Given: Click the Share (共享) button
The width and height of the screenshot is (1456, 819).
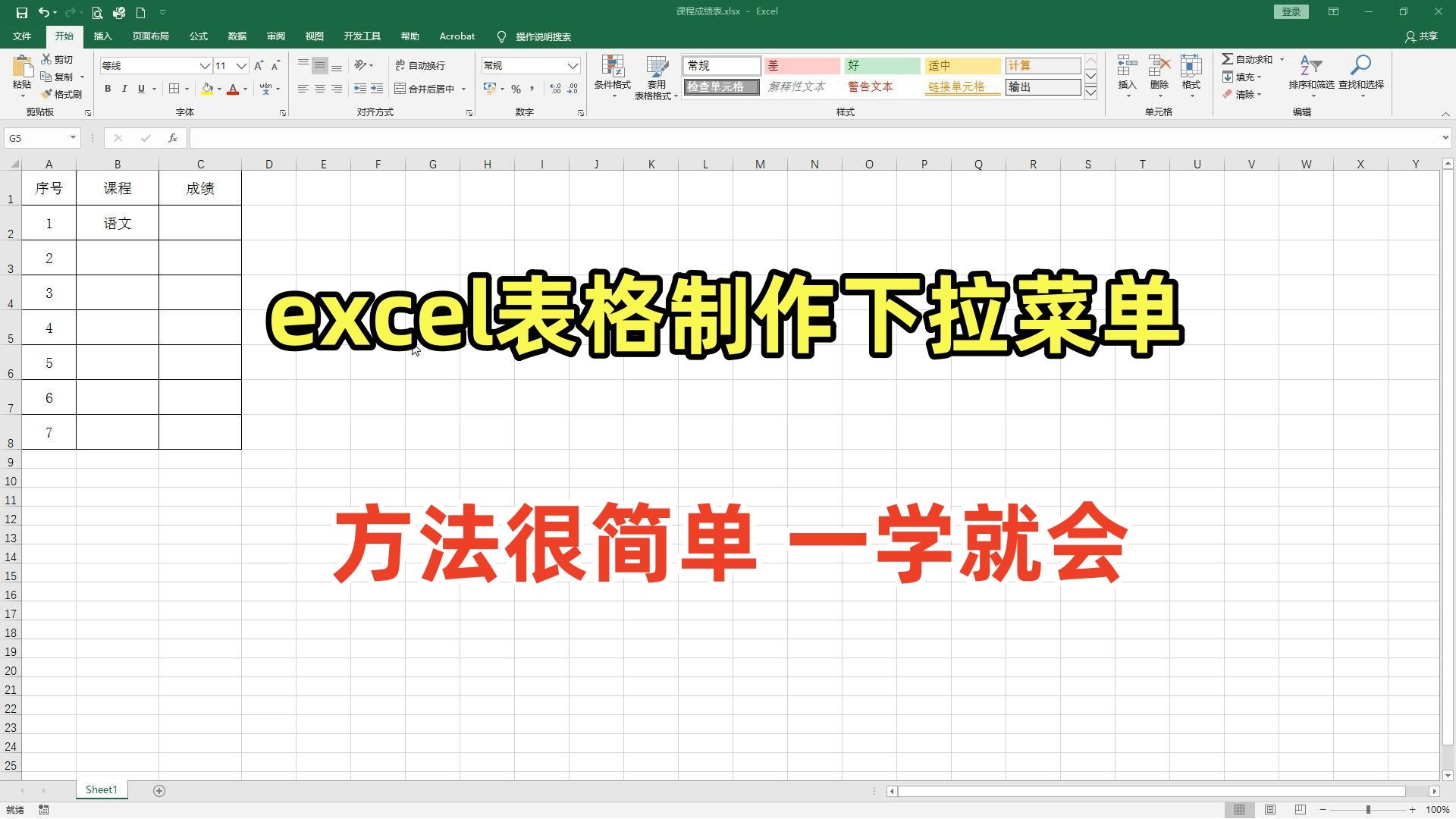Looking at the screenshot, I should click(x=1421, y=36).
